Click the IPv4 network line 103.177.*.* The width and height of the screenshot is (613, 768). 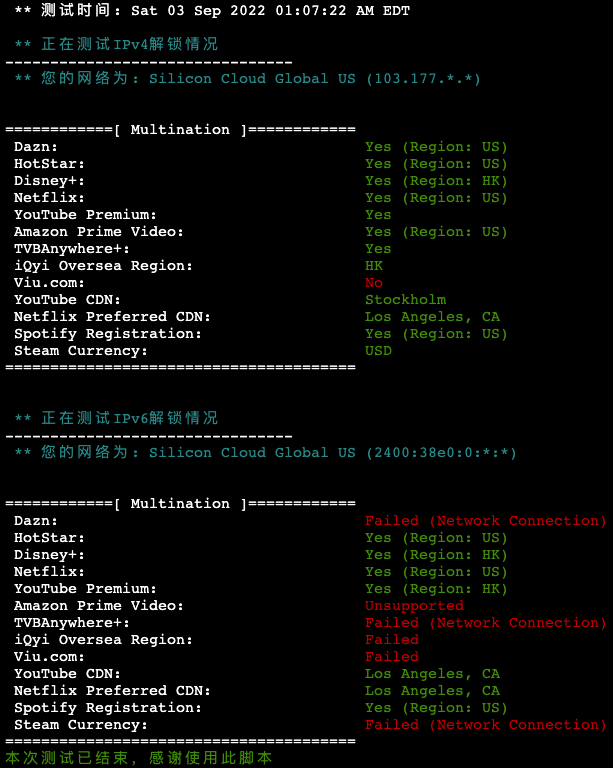247,78
